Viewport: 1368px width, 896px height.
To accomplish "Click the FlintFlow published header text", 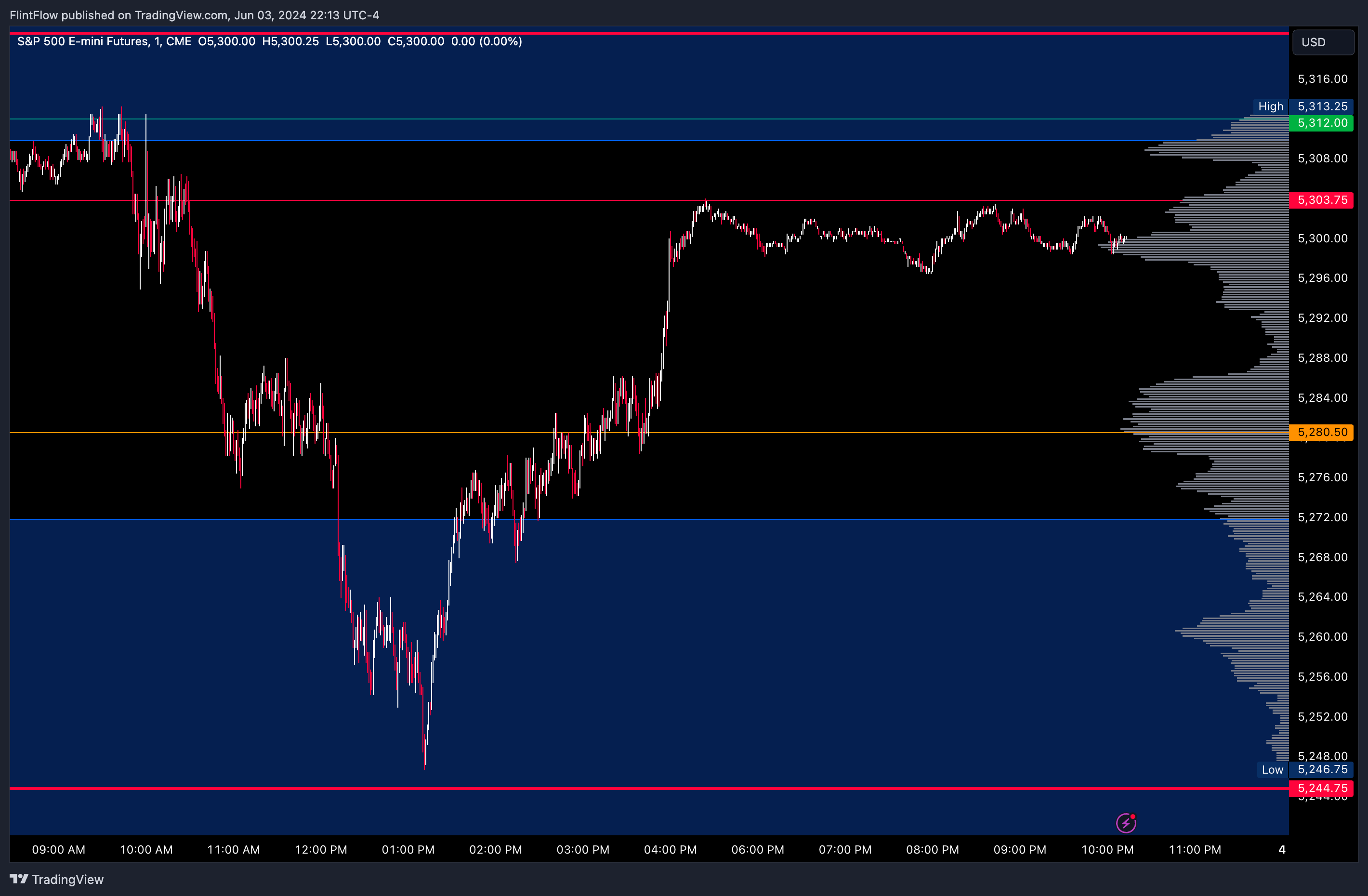I will click(x=194, y=15).
